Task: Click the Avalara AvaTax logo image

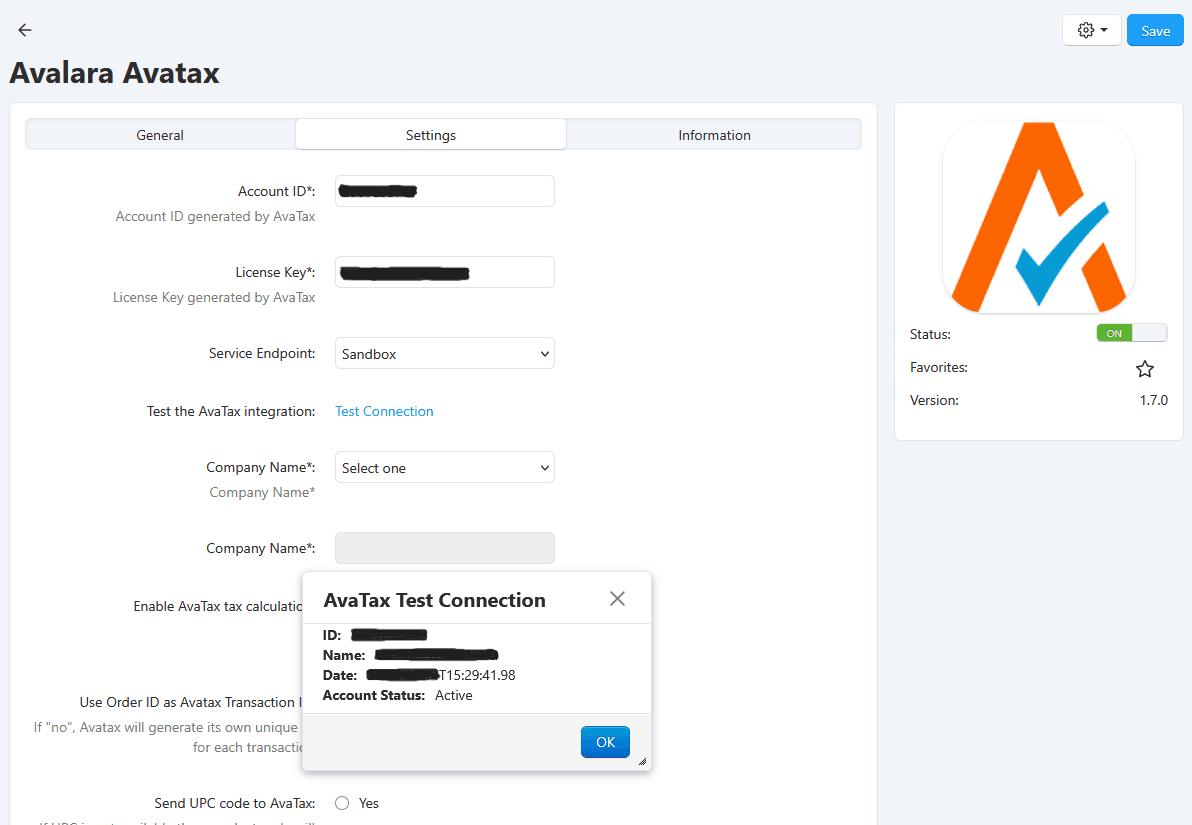Action: pyautogui.click(x=1038, y=217)
